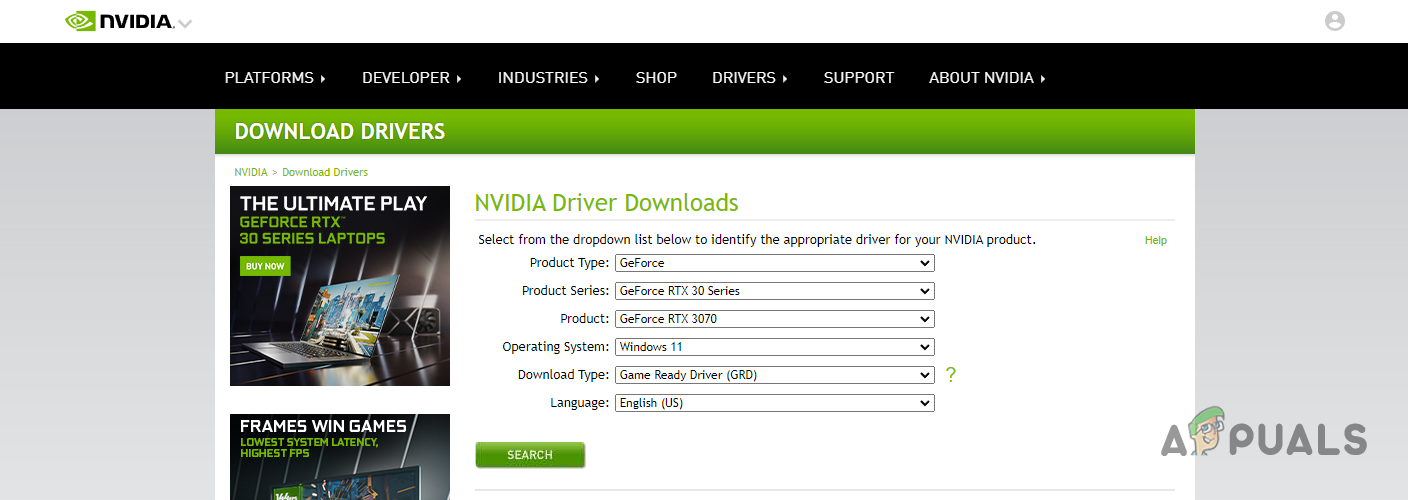Click the Download Drivers breadcrumb link
This screenshot has width=1408, height=500.
325,172
